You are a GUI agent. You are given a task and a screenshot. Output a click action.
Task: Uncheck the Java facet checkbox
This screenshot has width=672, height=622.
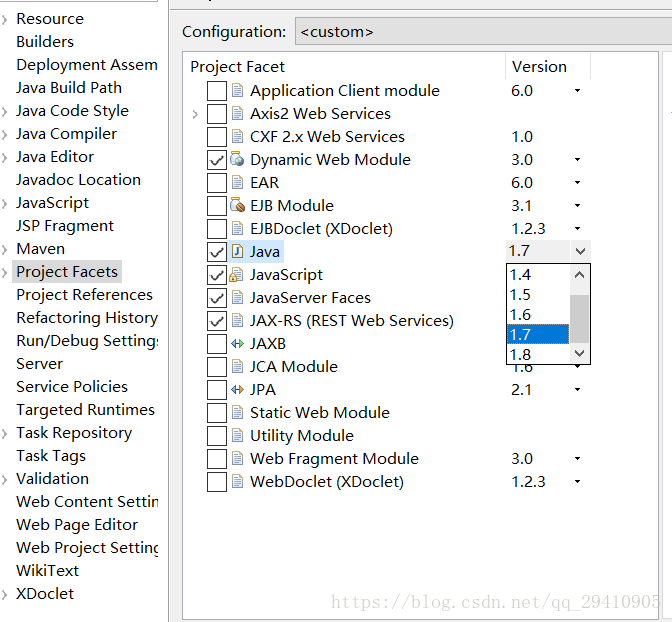pos(217,252)
